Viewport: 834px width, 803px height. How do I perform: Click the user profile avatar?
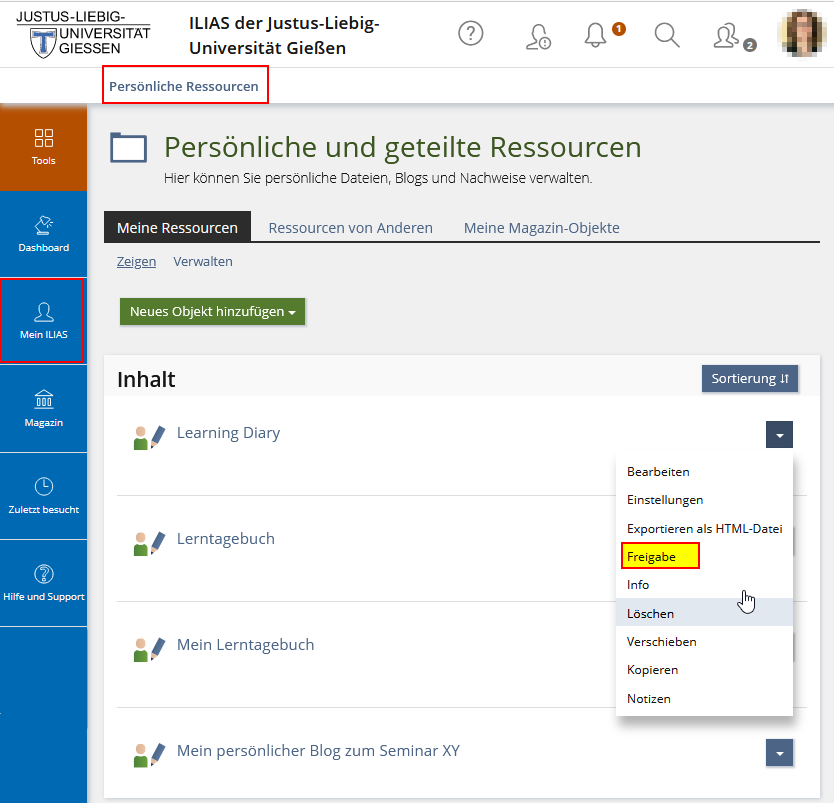pyautogui.click(x=804, y=34)
